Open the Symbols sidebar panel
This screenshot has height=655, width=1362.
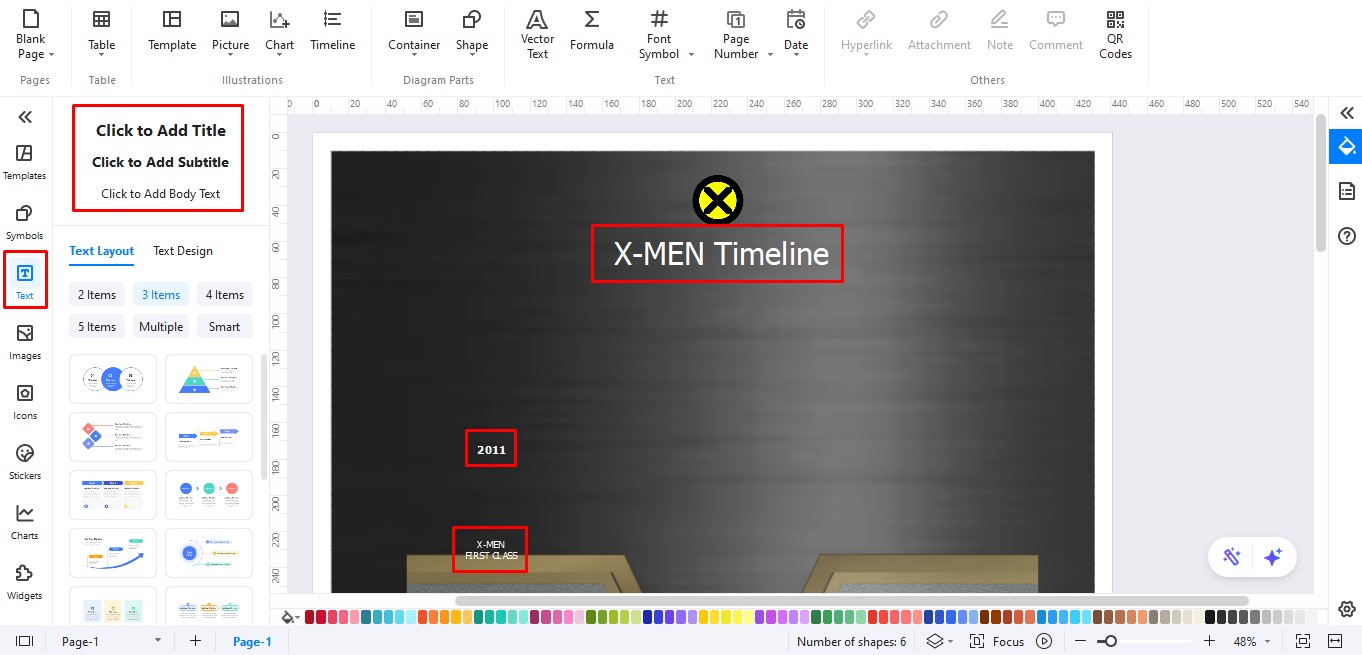[x=25, y=222]
